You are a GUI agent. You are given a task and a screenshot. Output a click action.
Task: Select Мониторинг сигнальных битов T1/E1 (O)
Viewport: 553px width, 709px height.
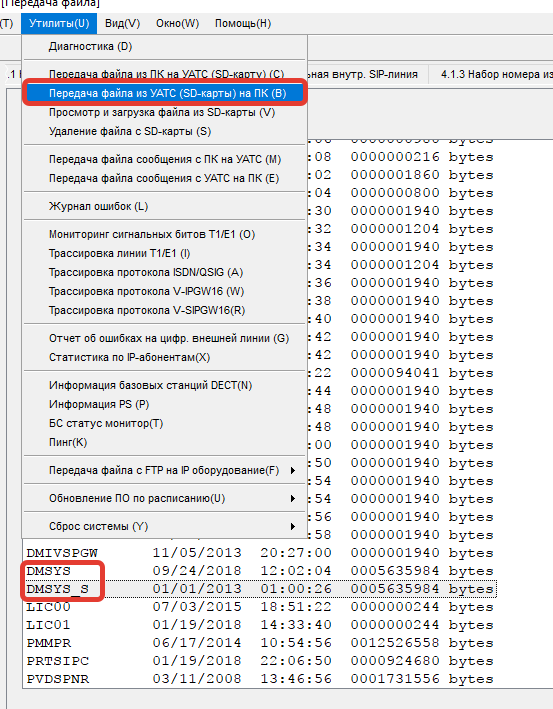[x=165, y=235]
